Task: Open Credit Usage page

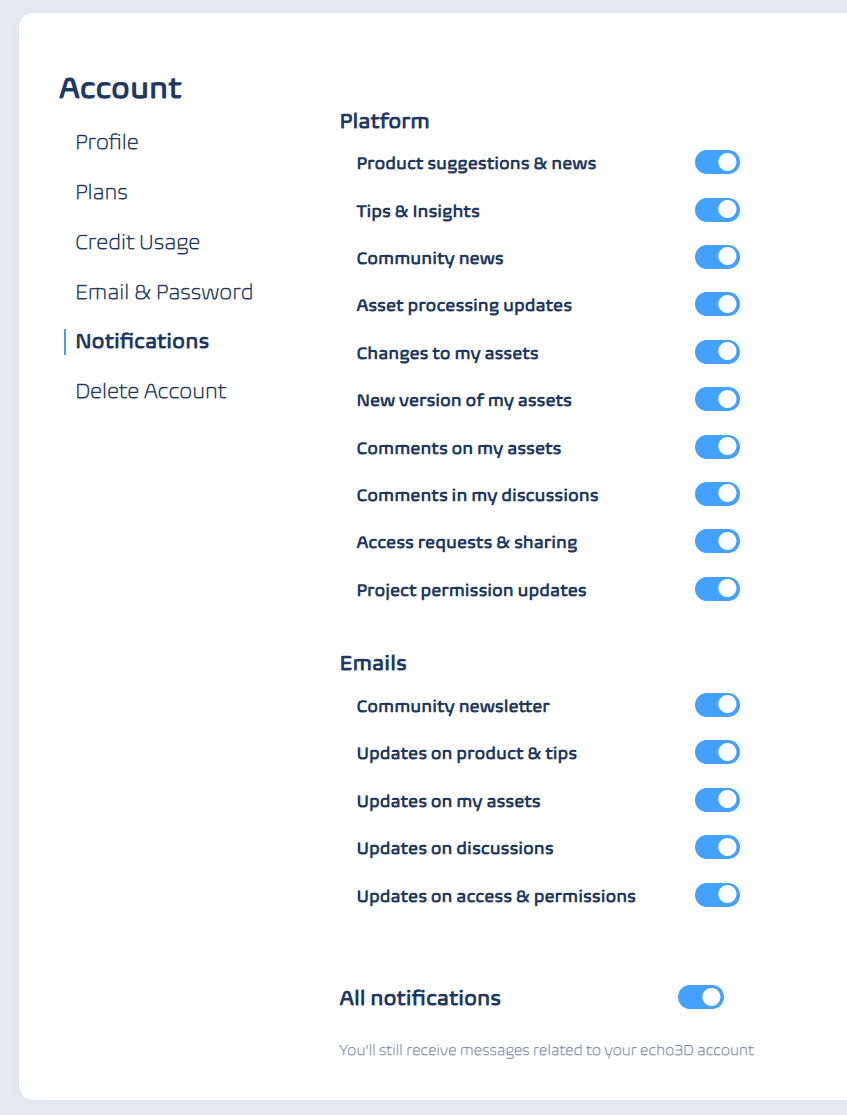Action: coord(138,242)
